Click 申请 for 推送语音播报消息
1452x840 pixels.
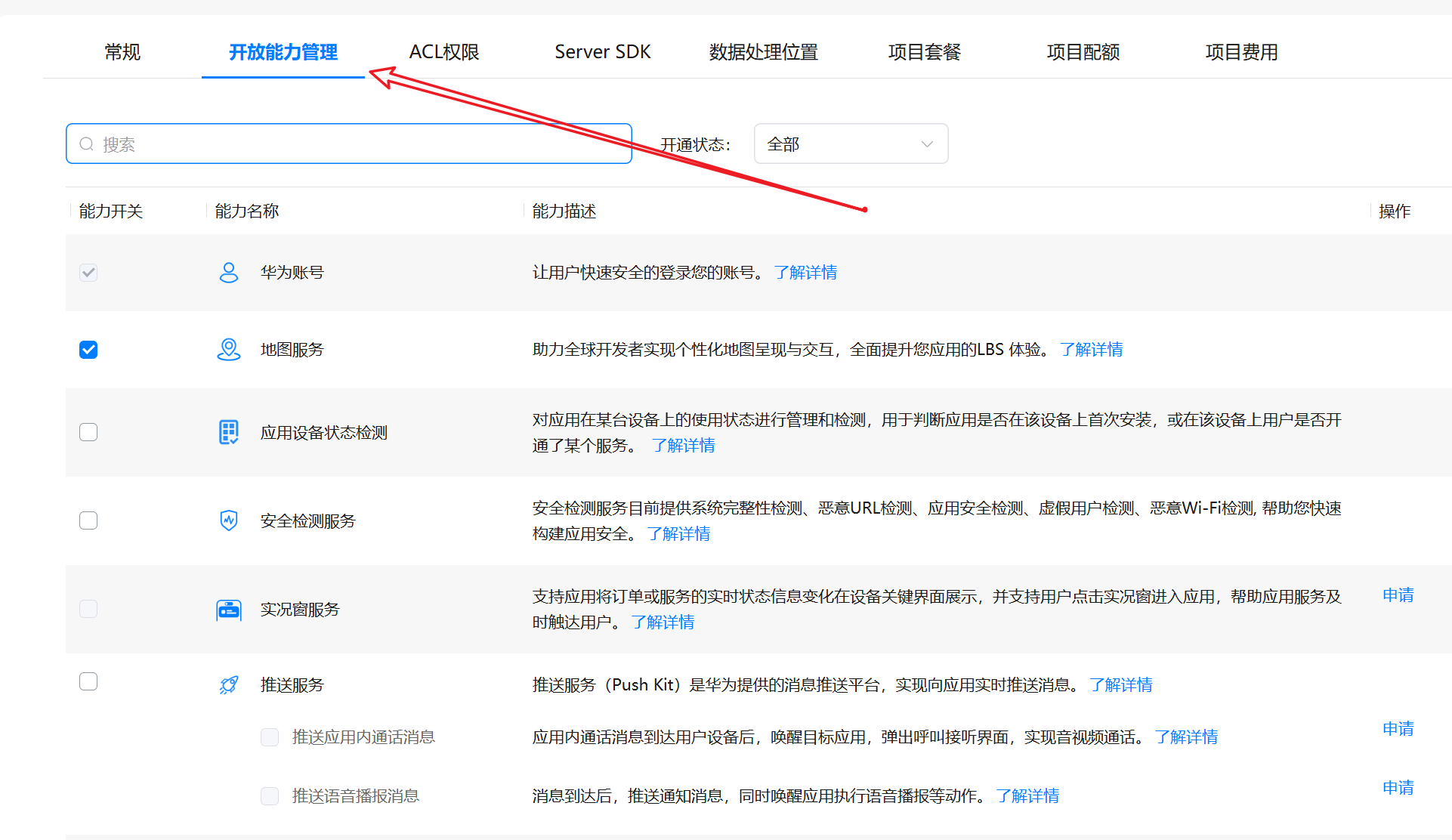pos(1398,788)
